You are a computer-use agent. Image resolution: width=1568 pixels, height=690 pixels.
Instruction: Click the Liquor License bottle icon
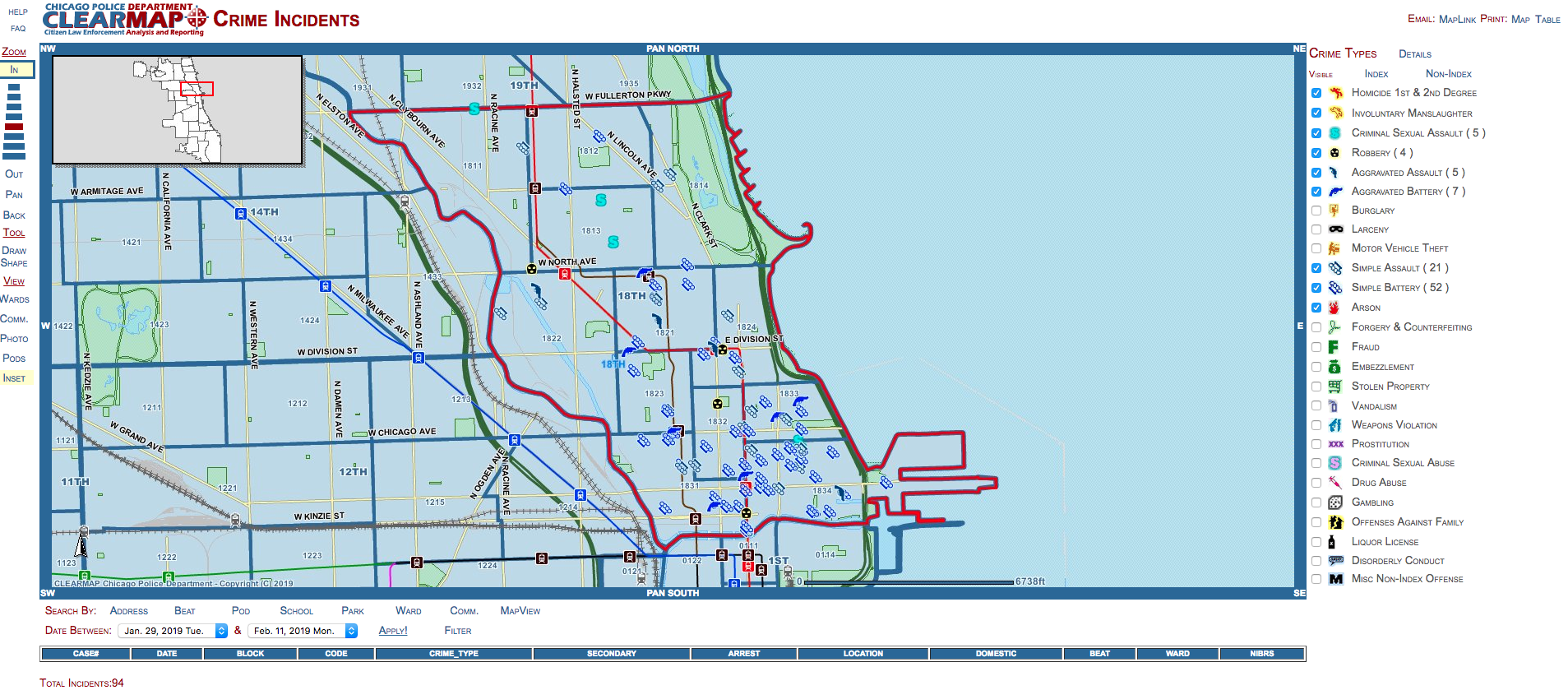pyautogui.click(x=1332, y=542)
